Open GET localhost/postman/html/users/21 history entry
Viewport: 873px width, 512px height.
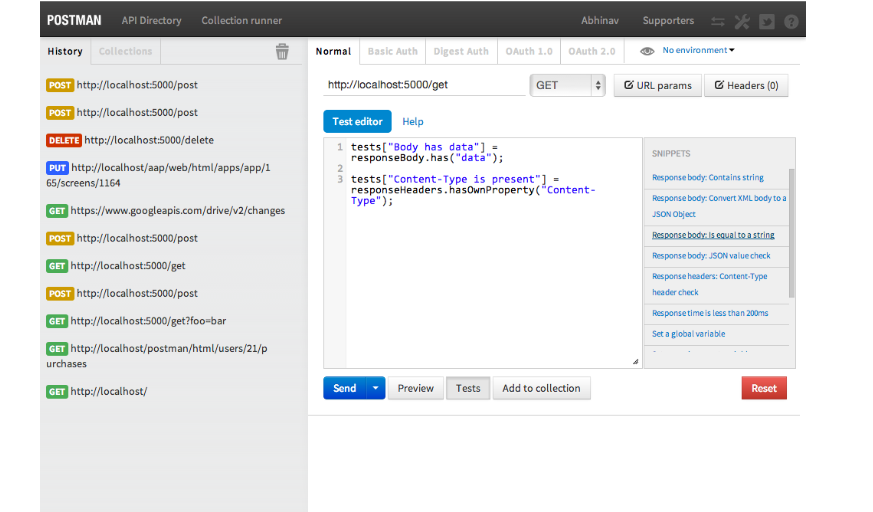(x=157, y=356)
